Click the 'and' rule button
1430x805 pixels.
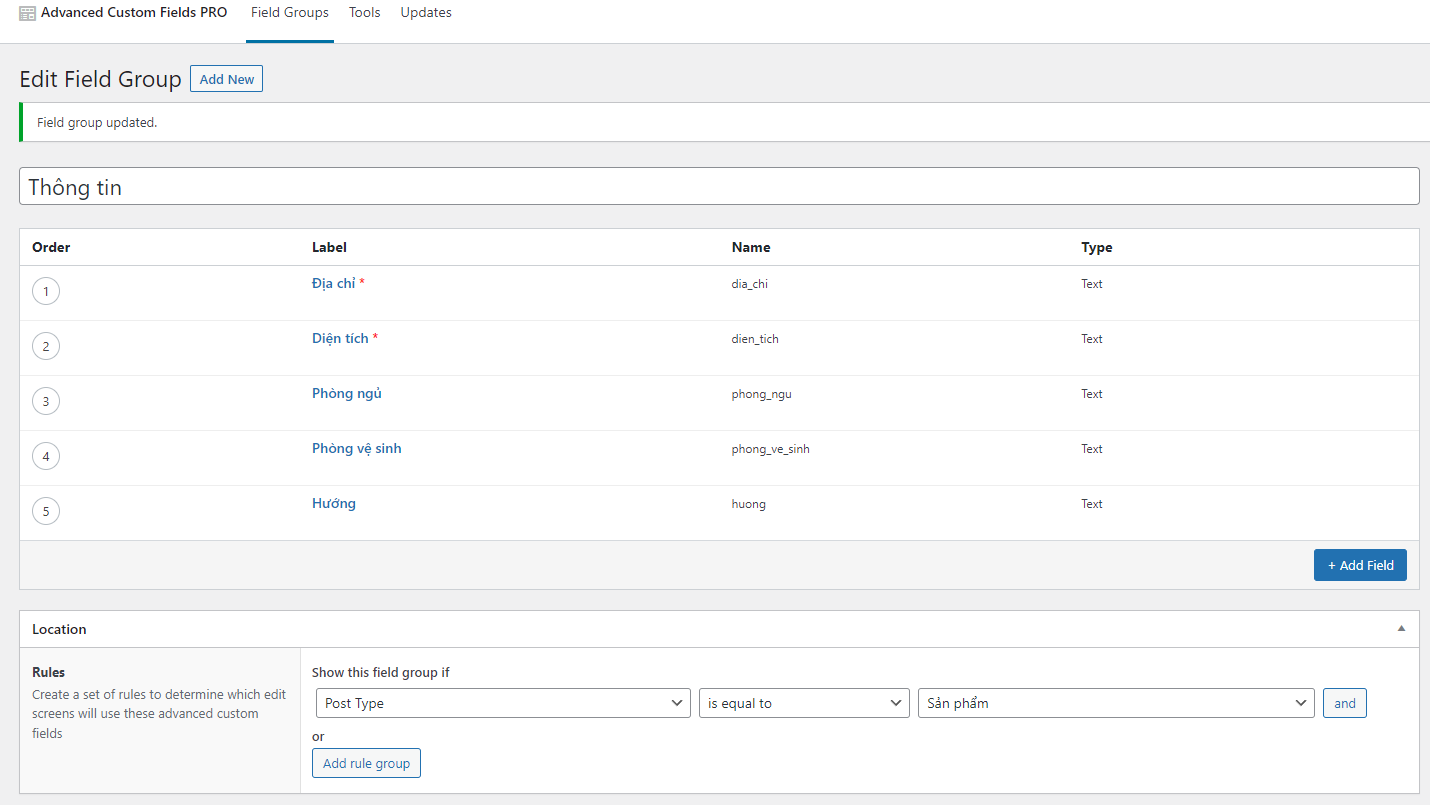[x=1345, y=703]
